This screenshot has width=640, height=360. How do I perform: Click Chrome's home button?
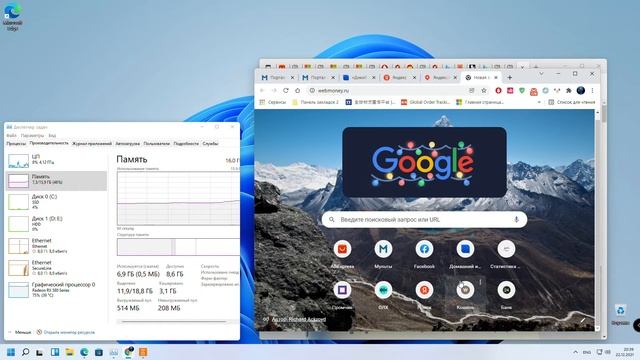pyautogui.click(x=298, y=91)
